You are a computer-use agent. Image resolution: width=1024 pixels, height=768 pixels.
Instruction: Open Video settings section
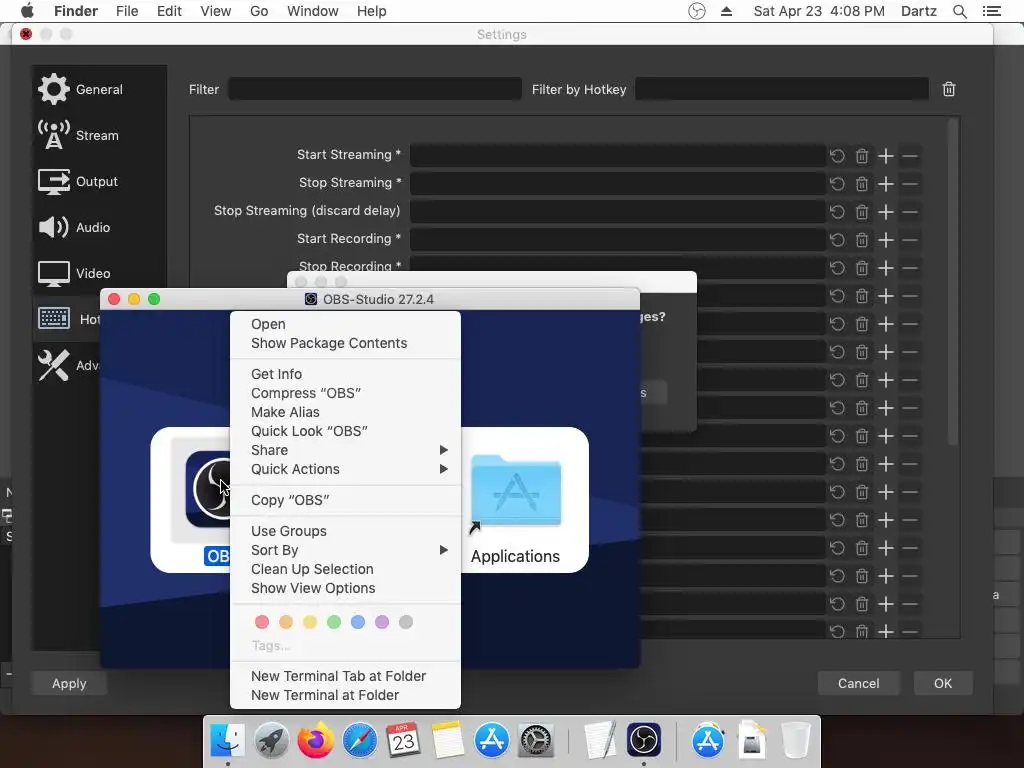pos(74,273)
